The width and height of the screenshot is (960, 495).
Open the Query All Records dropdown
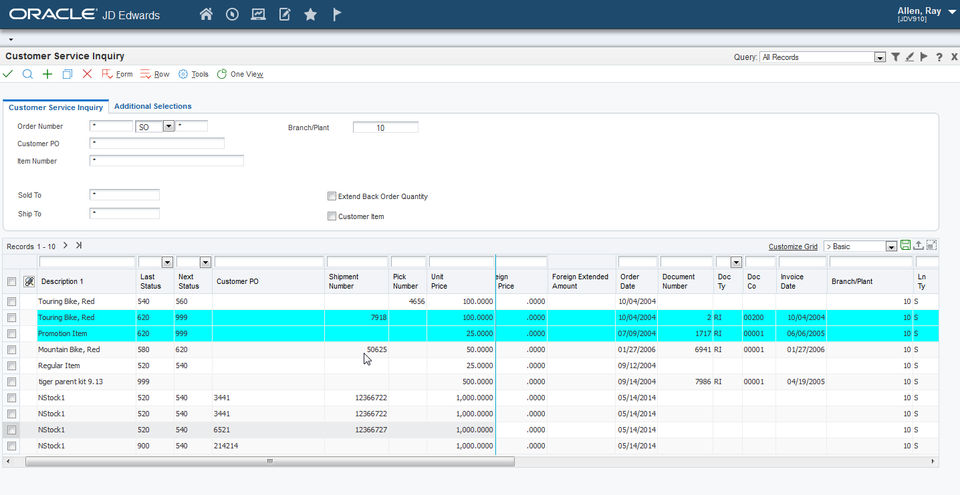(x=880, y=58)
